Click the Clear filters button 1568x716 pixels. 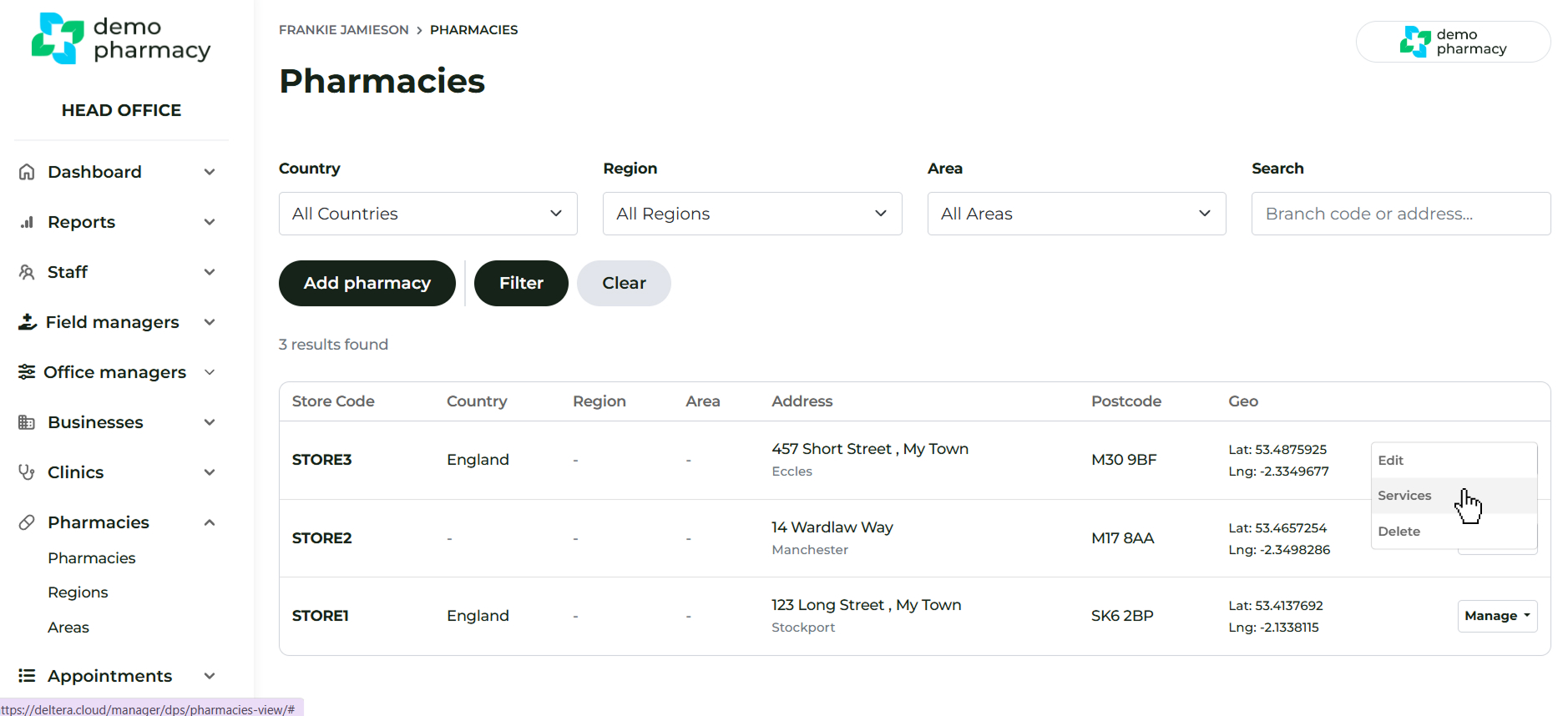(624, 283)
